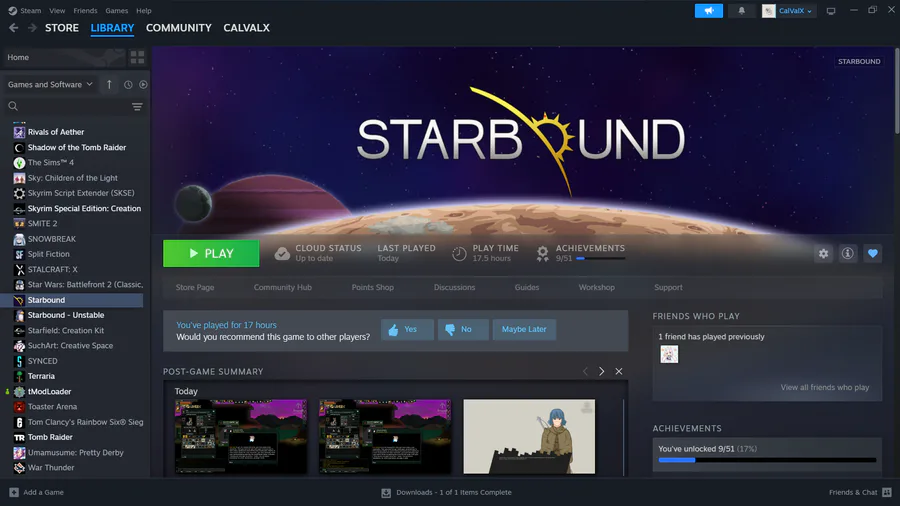Switch library to grid collections view

pos(137,57)
